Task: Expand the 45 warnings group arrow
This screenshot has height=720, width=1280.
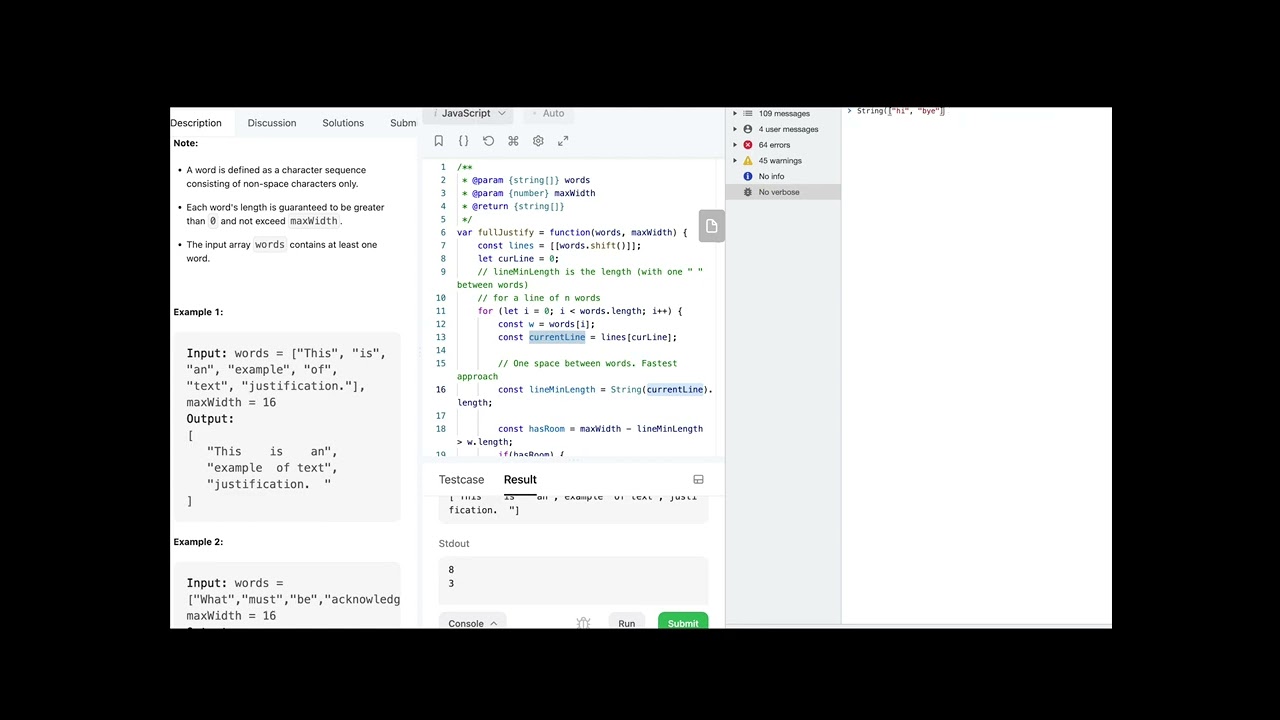Action: tap(735, 160)
